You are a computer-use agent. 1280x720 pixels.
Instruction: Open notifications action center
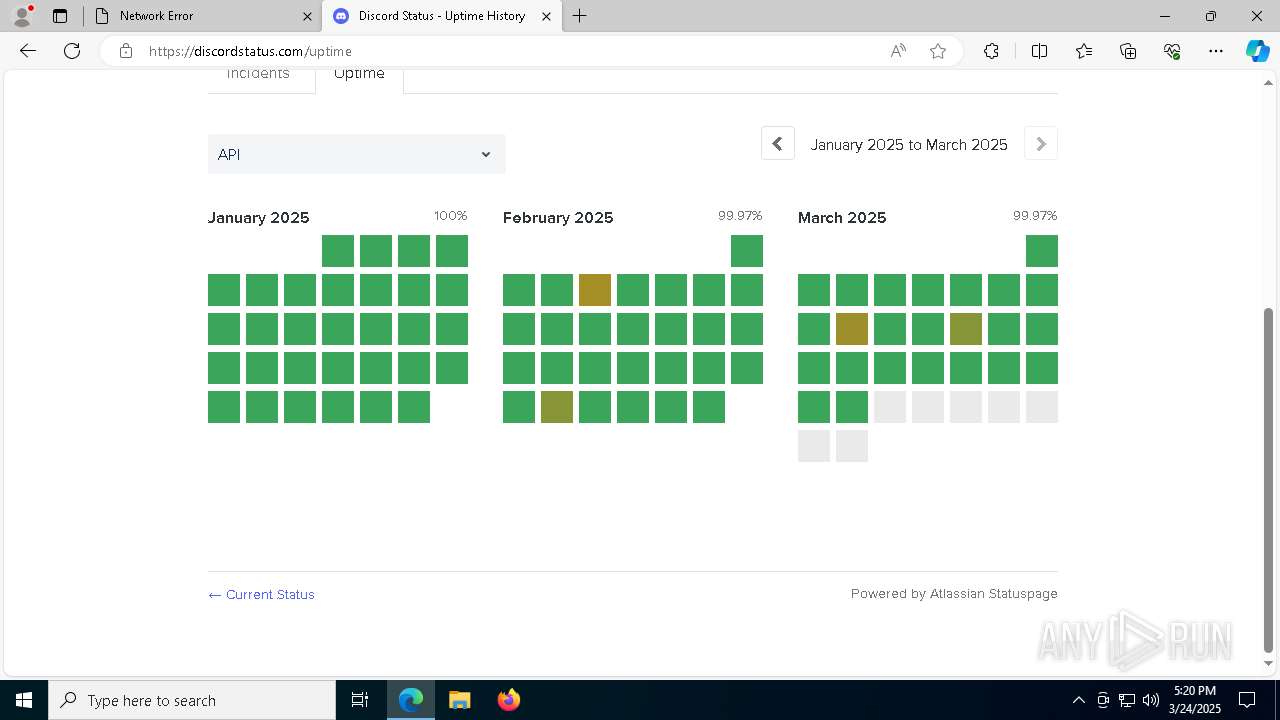tap(1247, 700)
